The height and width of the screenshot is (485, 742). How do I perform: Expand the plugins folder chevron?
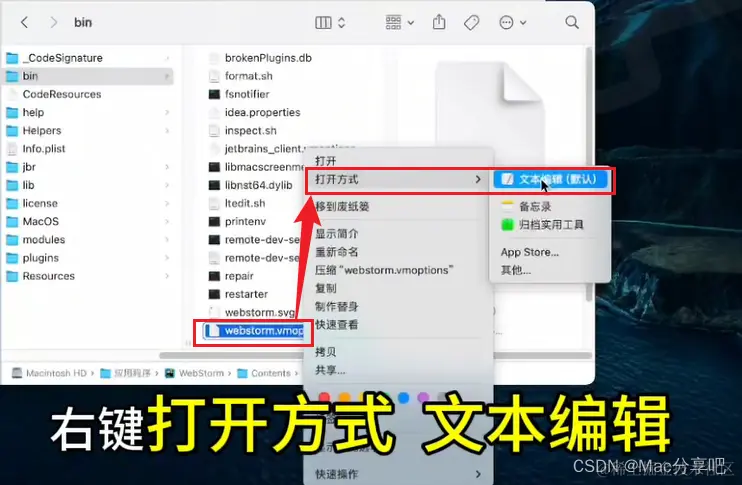(x=167, y=258)
